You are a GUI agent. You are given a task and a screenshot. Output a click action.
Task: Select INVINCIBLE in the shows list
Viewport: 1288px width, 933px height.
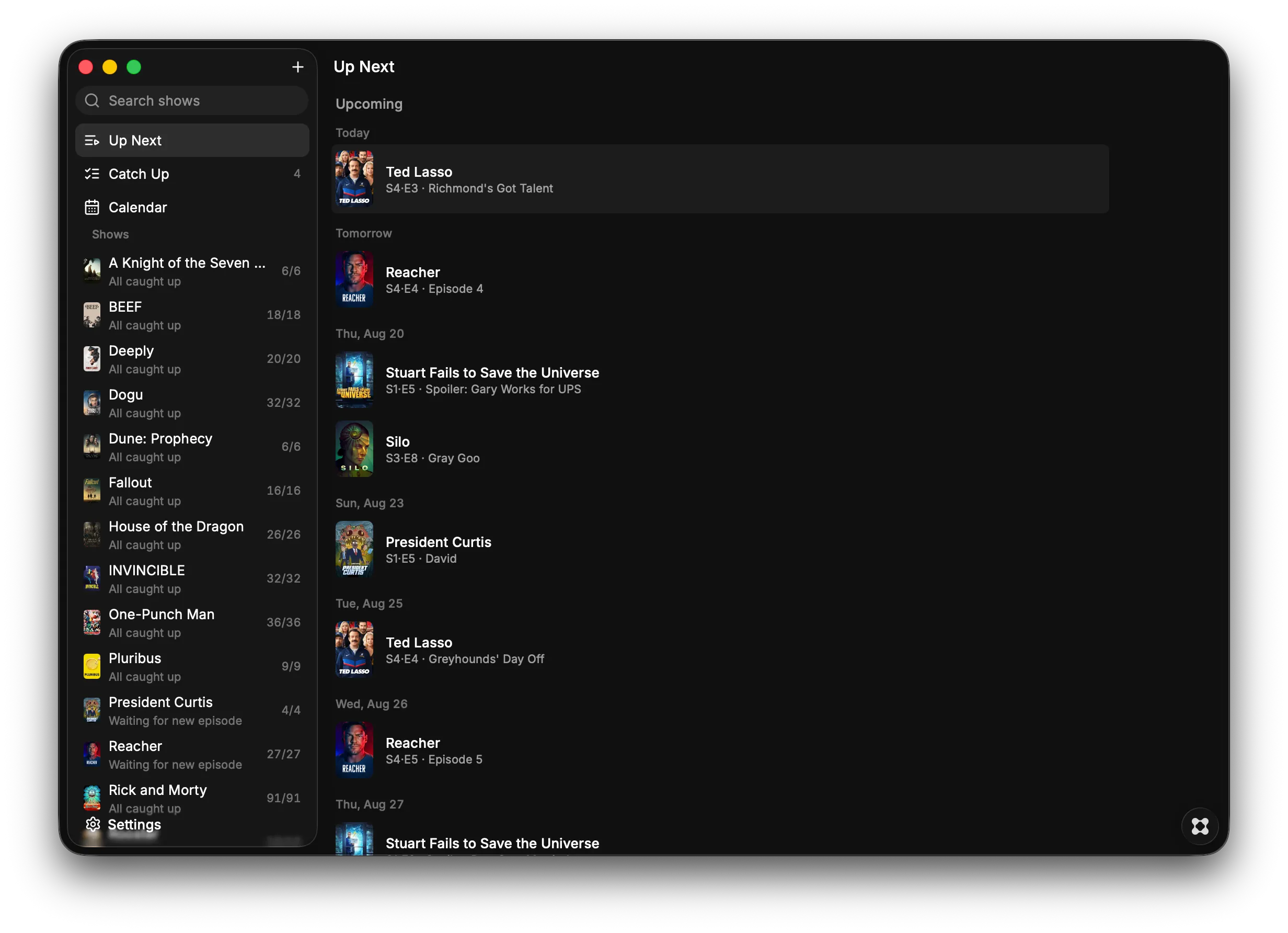tap(192, 579)
